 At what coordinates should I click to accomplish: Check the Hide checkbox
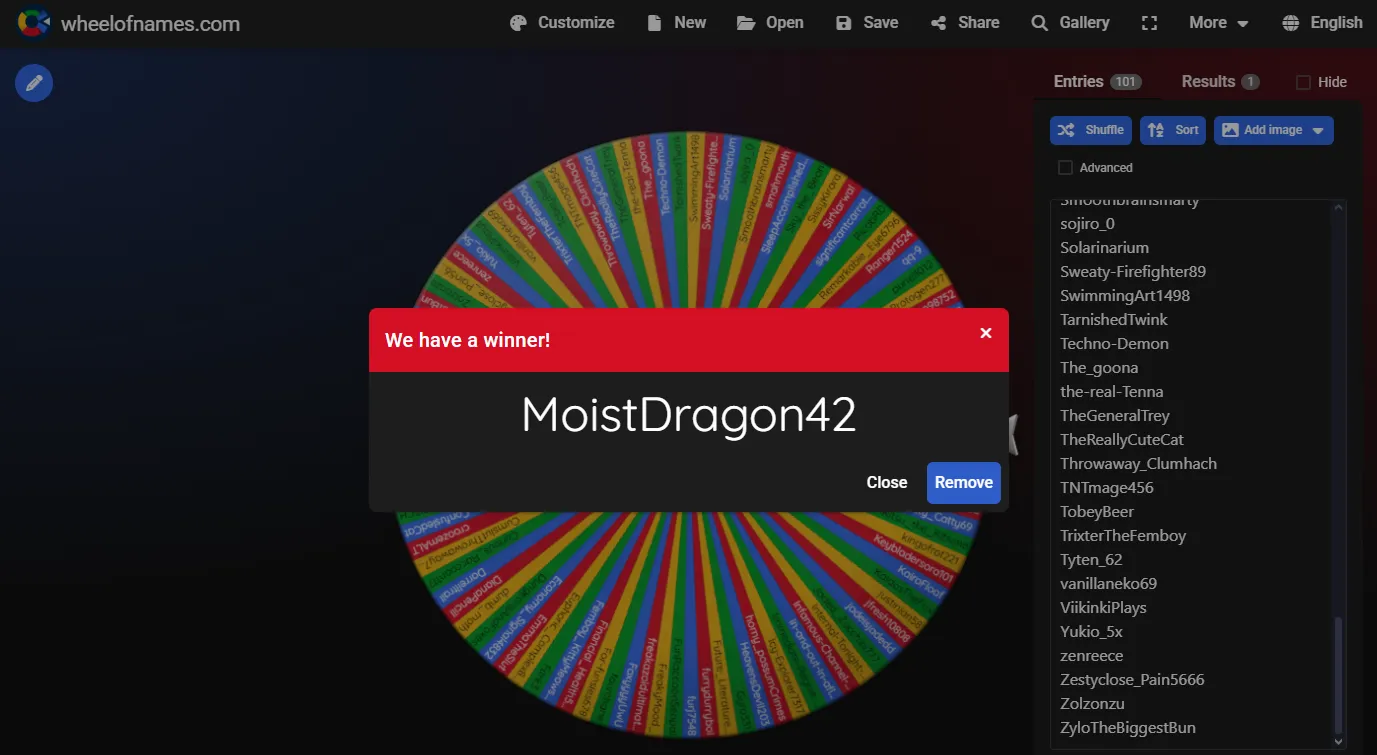1303,82
